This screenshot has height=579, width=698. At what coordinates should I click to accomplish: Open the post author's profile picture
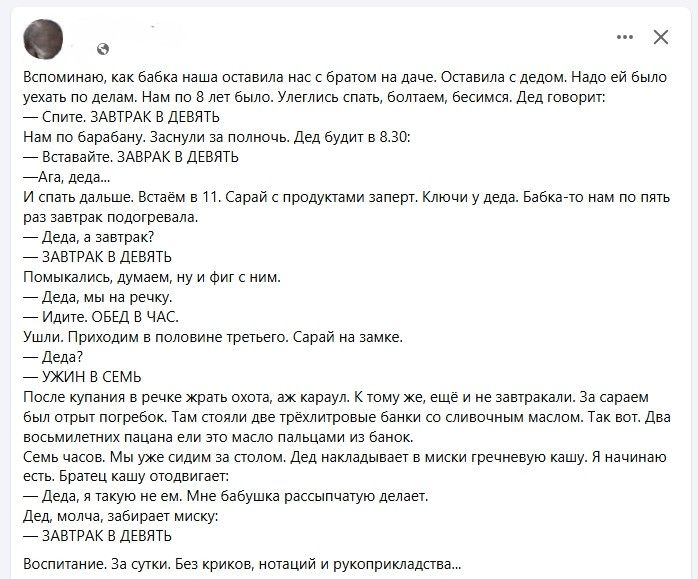click(43, 39)
